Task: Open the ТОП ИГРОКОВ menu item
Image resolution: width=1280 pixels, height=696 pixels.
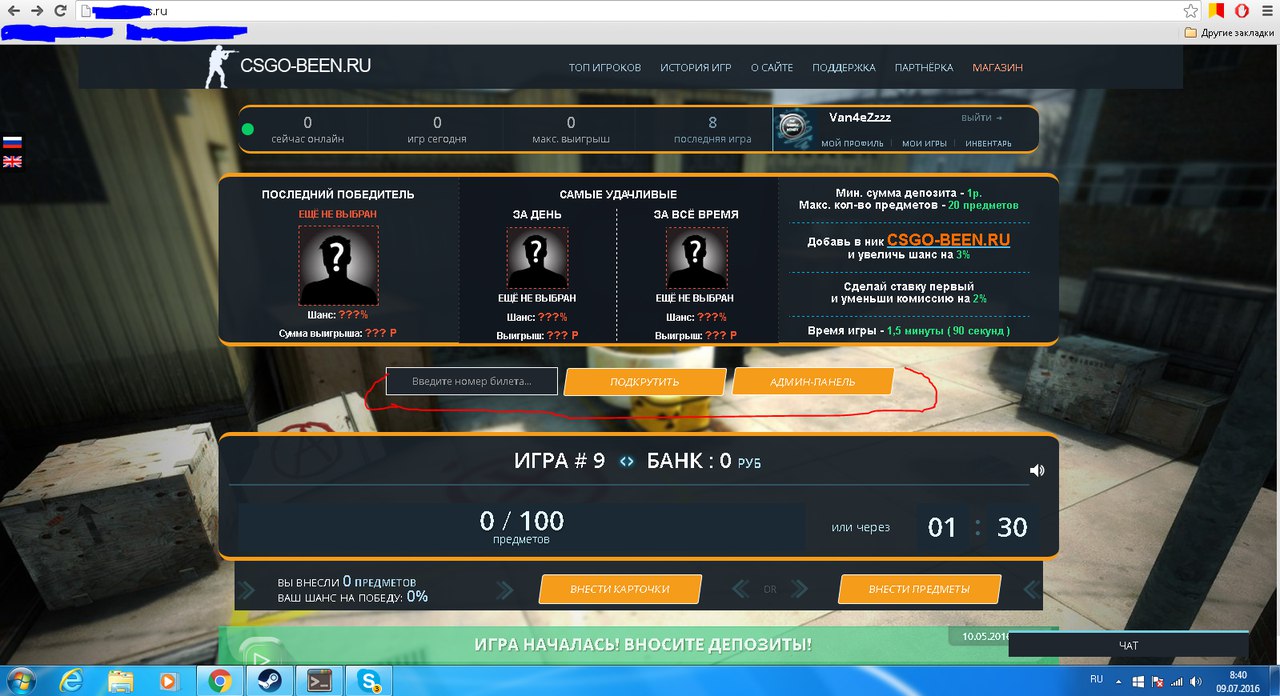Action: tap(604, 68)
